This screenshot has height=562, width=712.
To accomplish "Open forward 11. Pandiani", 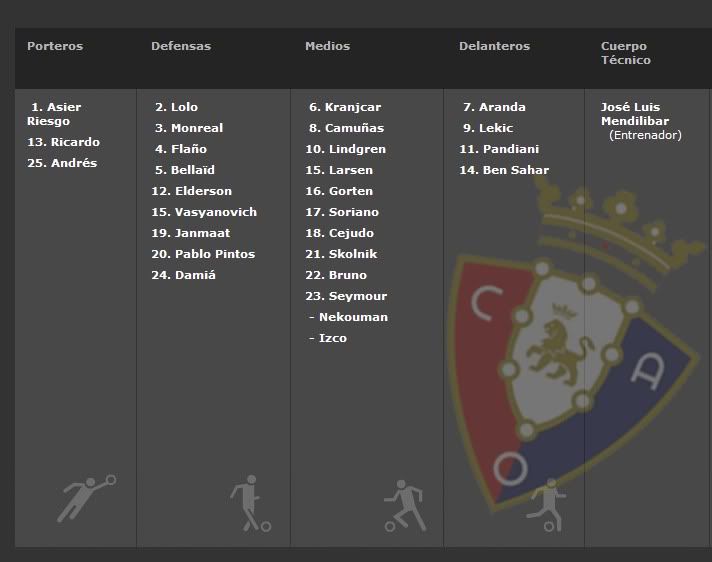I will click(499, 149).
